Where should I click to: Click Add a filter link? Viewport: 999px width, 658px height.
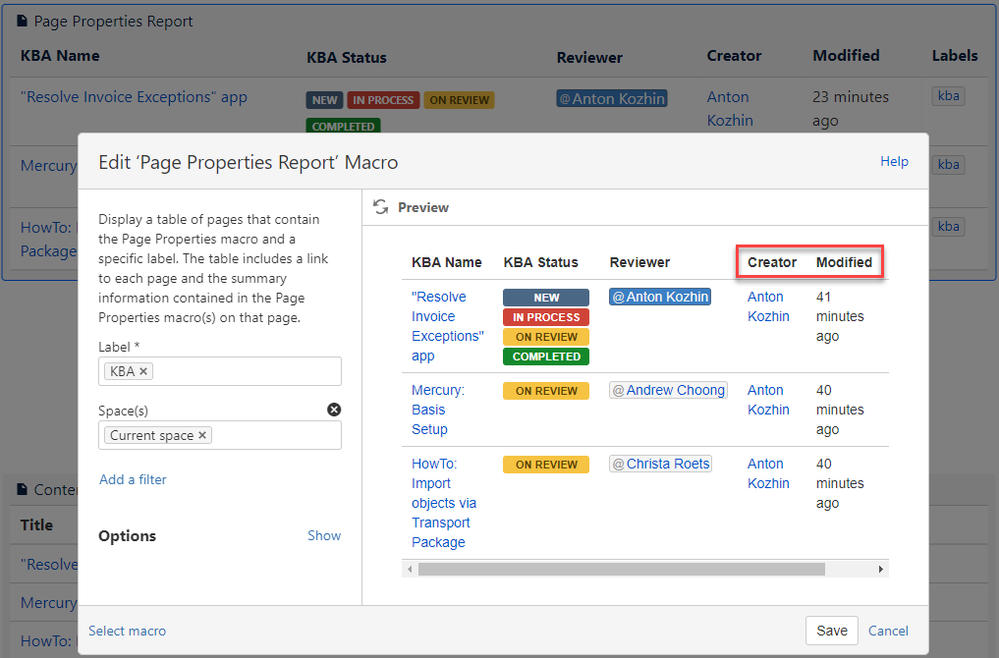coord(132,479)
